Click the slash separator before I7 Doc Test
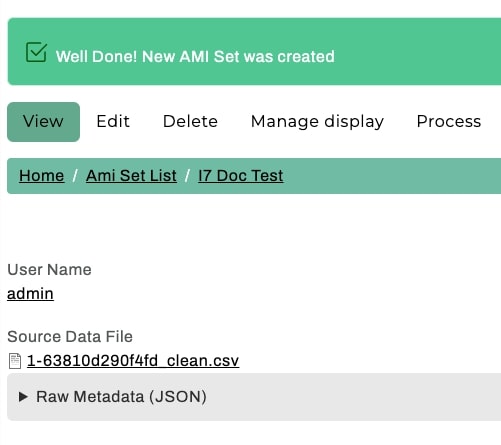The height and width of the screenshot is (445, 501). click(x=187, y=176)
